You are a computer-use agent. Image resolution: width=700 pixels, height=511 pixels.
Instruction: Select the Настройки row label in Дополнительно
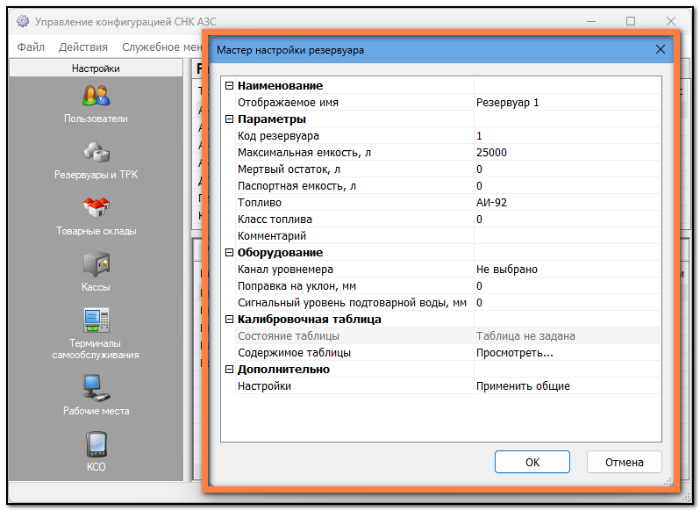click(x=264, y=386)
